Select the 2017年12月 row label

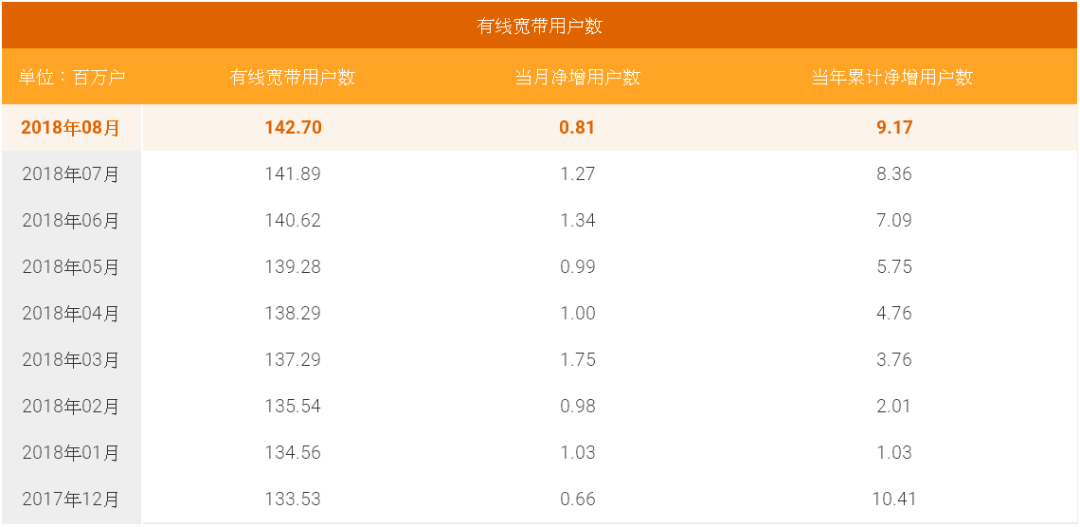tap(72, 499)
